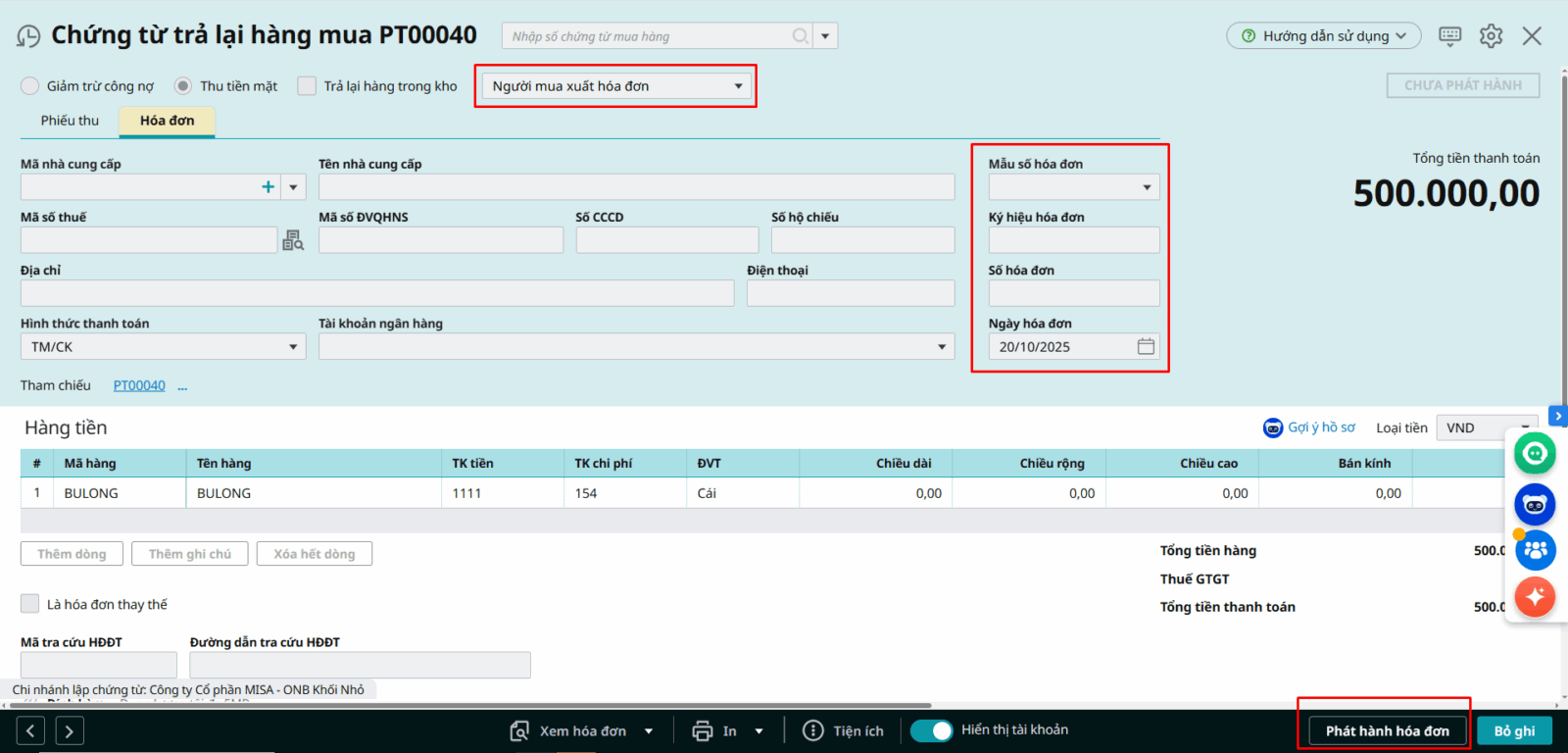
Task: Enable Là hóa đơn thay thế checkbox
Action: [x=30, y=604]
